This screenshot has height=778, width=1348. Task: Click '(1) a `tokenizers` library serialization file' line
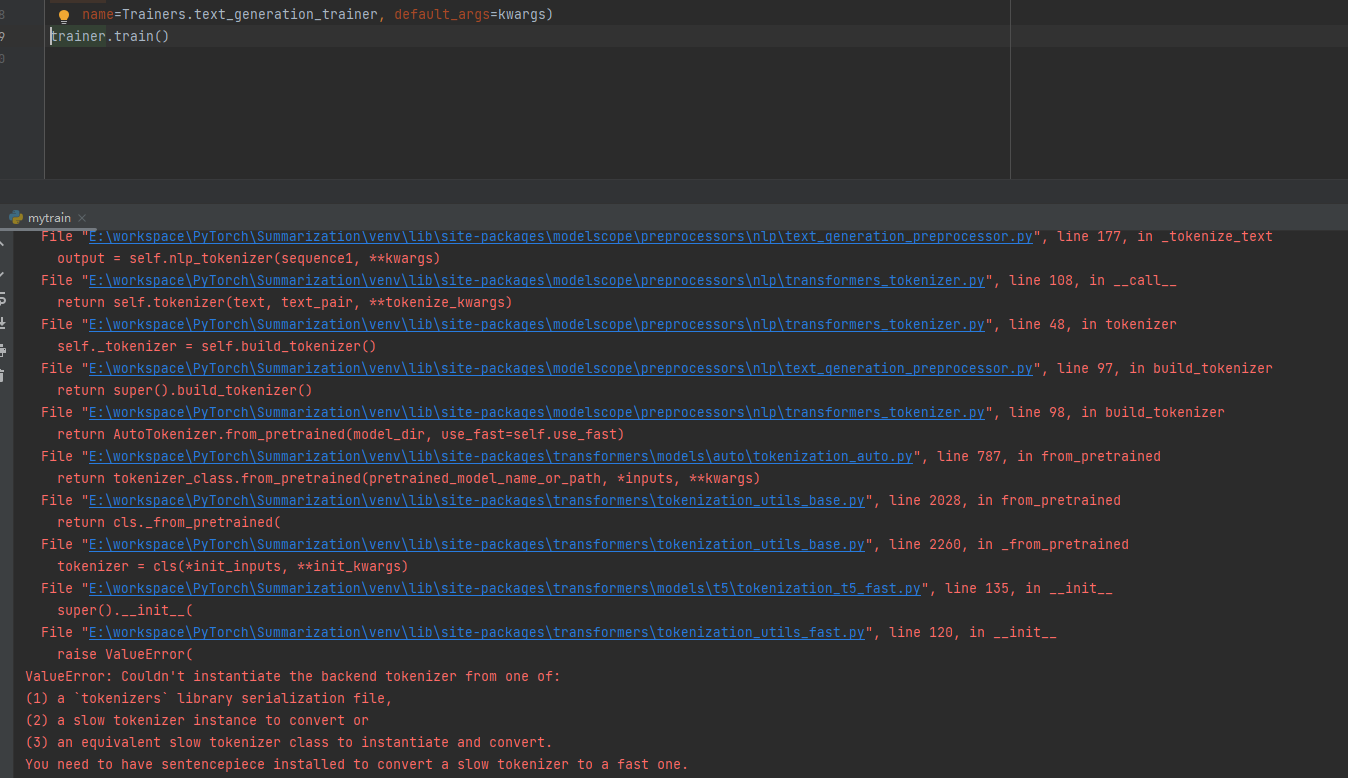209,699
